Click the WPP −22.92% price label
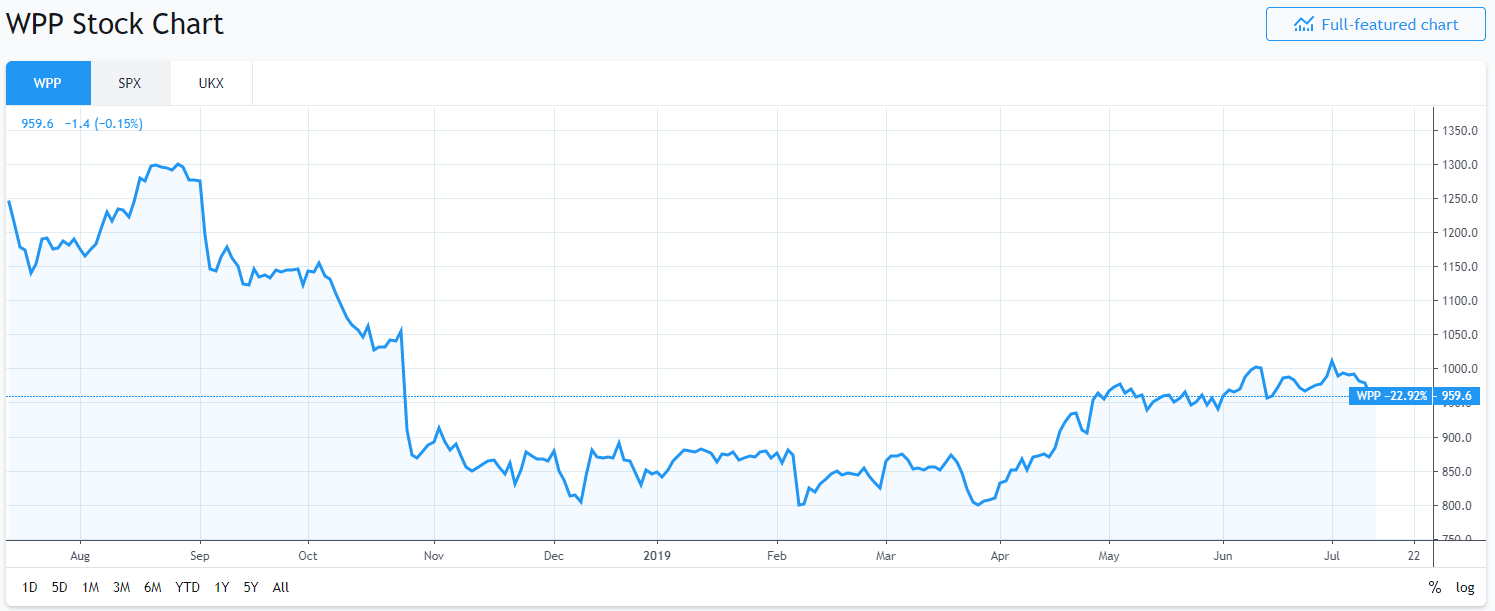Image resolution: width=1495 pixels, height=611 pixels. point(1391,396)
